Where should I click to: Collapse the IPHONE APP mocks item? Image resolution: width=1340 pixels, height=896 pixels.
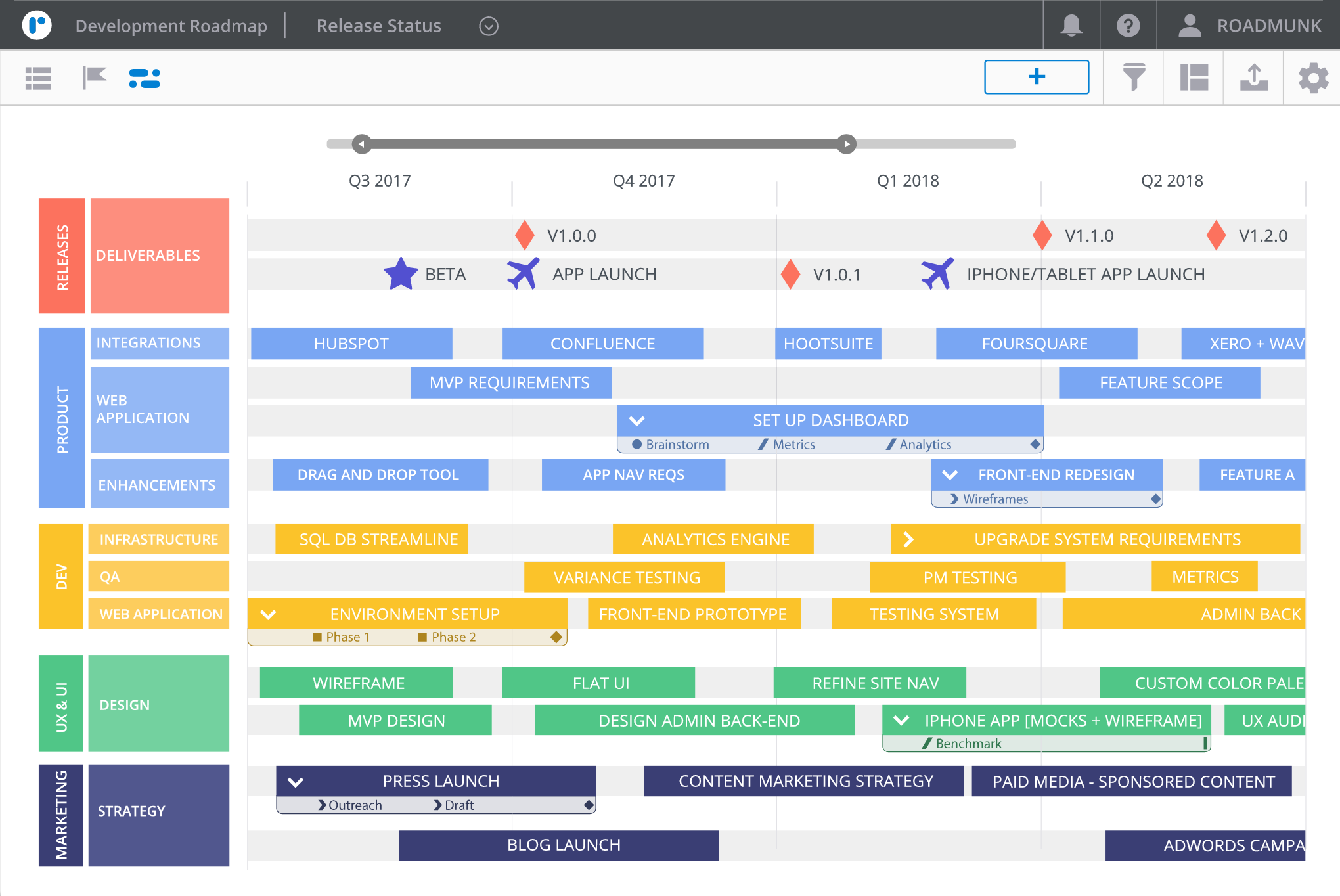(x=902, y=721)
